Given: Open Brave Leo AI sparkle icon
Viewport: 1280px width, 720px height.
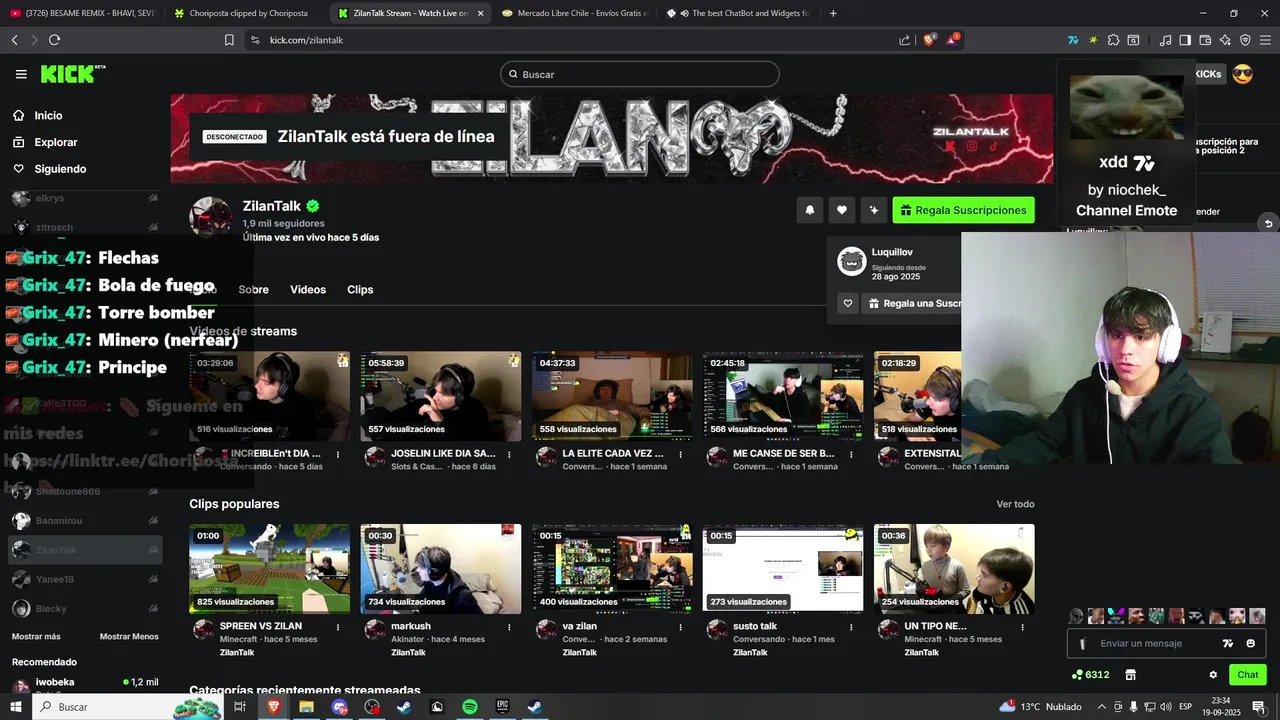Looking at the screenshot, I should [1225, 40].
